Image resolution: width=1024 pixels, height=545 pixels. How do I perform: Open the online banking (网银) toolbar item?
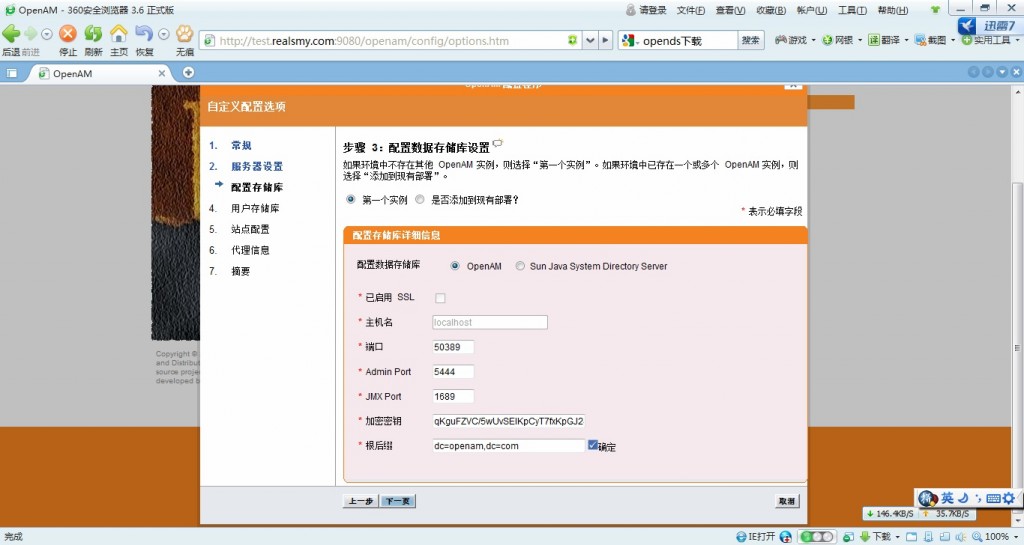coord(837,40)
